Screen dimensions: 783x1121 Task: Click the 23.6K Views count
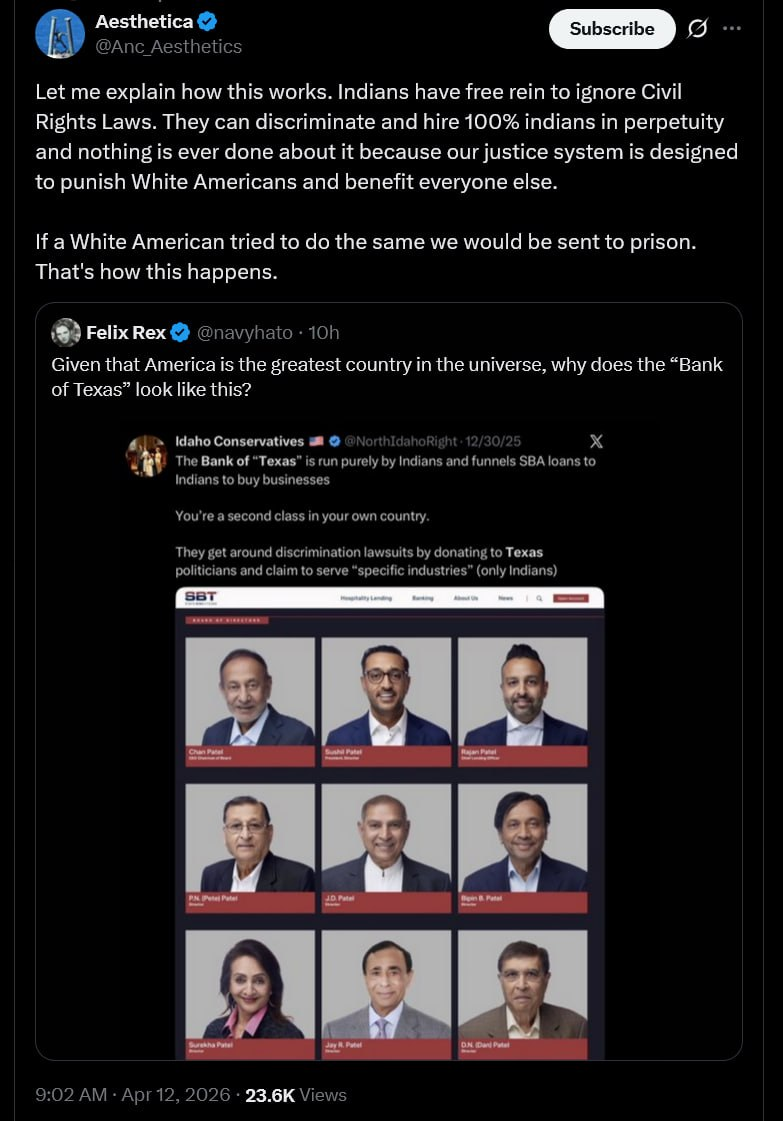[296, 1095]
